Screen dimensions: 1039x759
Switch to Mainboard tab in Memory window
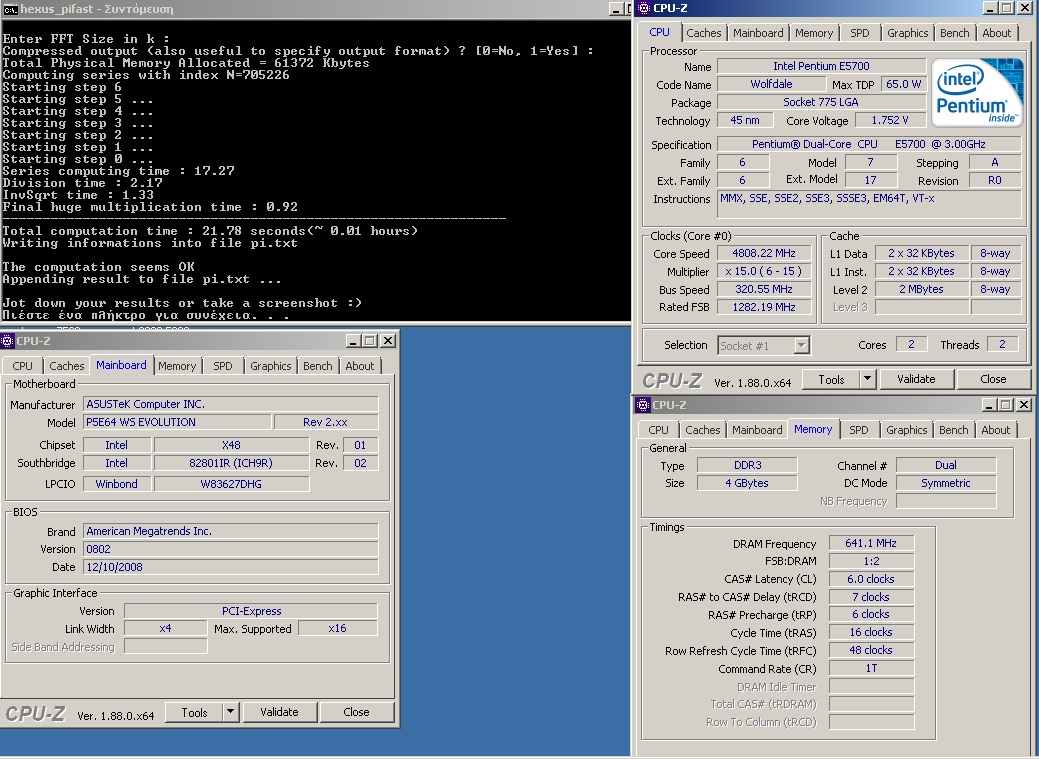pyautogui.click(x=757, y=430)
